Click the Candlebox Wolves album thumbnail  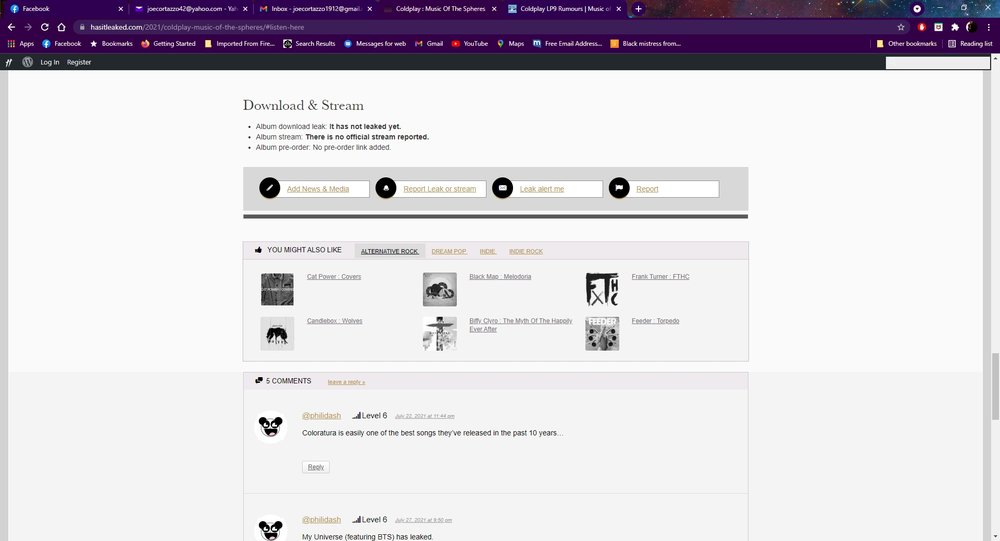click(x=277, y=334)
